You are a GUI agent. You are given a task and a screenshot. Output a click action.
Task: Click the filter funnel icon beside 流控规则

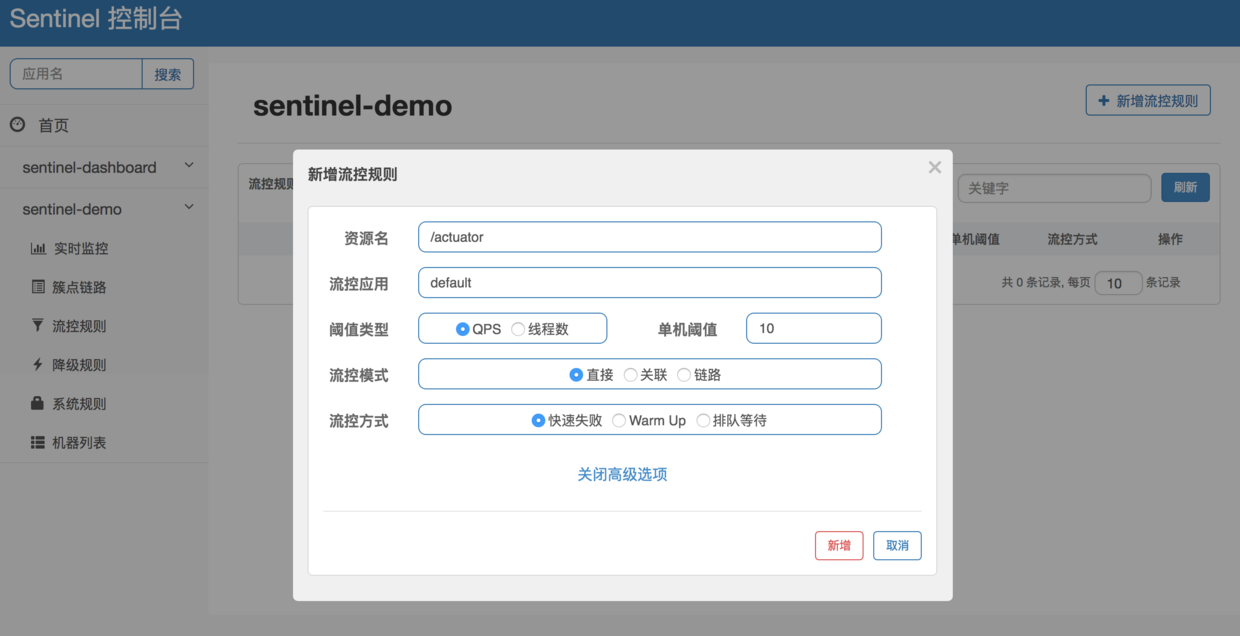pyautogui.click(x=38, y=326)
